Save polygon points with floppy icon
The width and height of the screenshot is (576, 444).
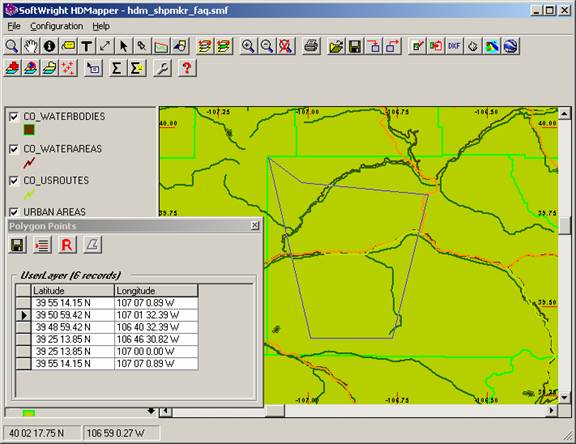(x=17, y=245)
